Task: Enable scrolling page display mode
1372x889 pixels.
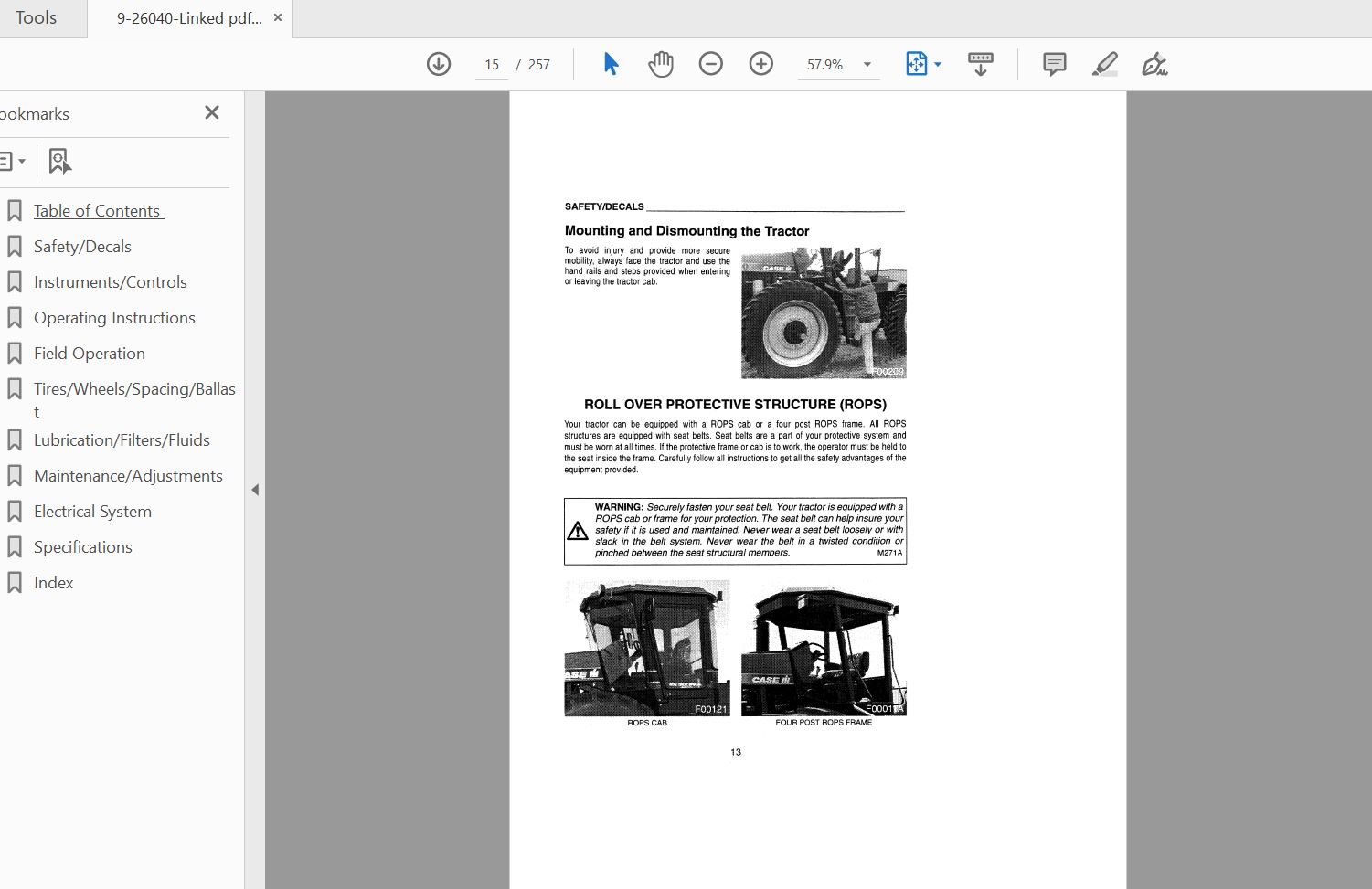Action: [x=980, y=64]
